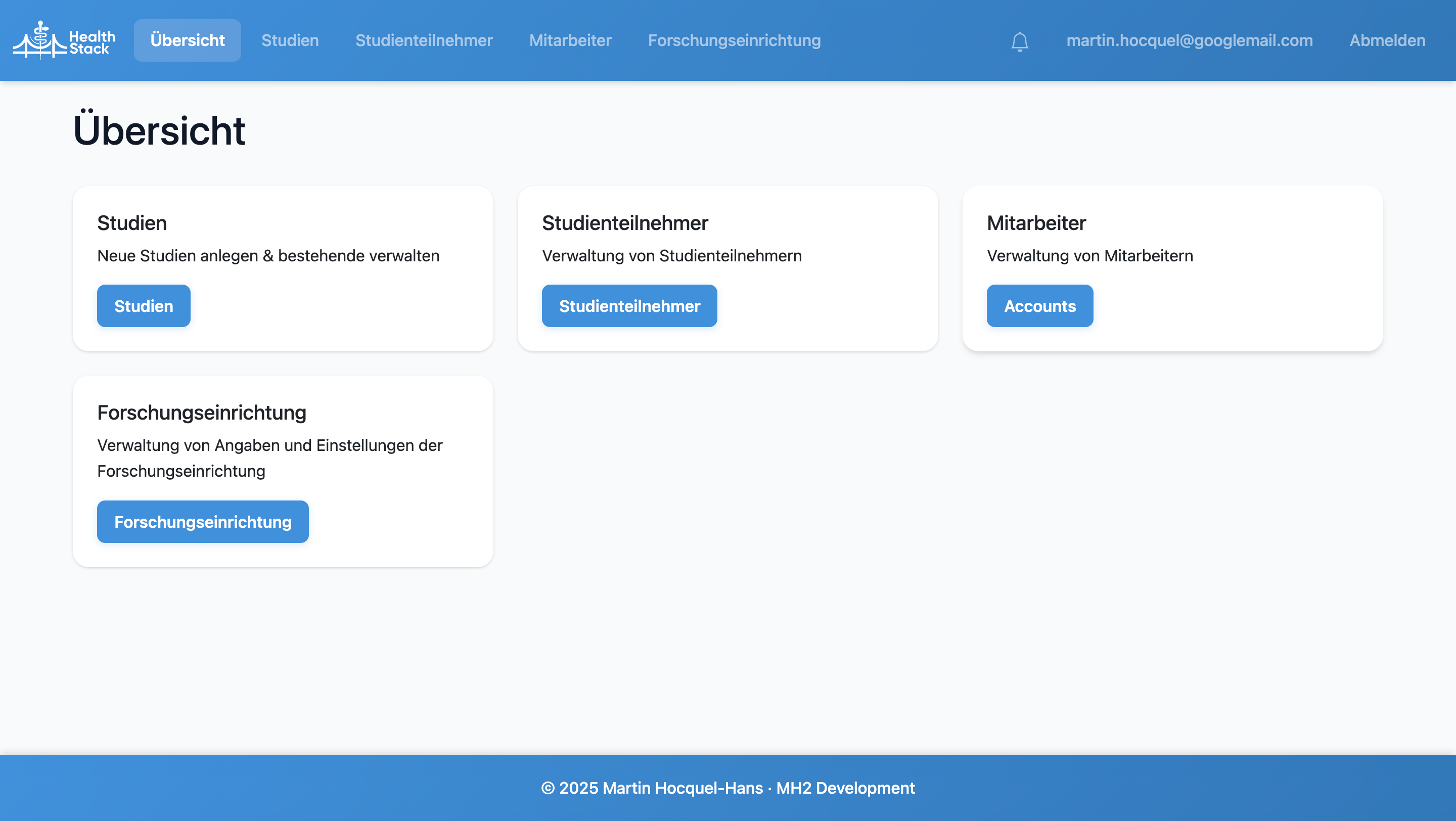Click the Abmelden logout option
Image resolution: width=1456 pixels, height=821 pixels.
pyautogui.click(x=1387, y=40)
